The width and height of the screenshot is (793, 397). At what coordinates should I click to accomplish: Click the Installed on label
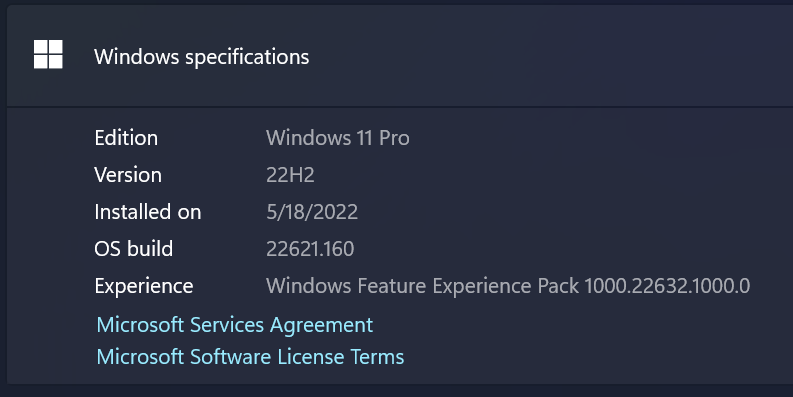tap(148, 212)
